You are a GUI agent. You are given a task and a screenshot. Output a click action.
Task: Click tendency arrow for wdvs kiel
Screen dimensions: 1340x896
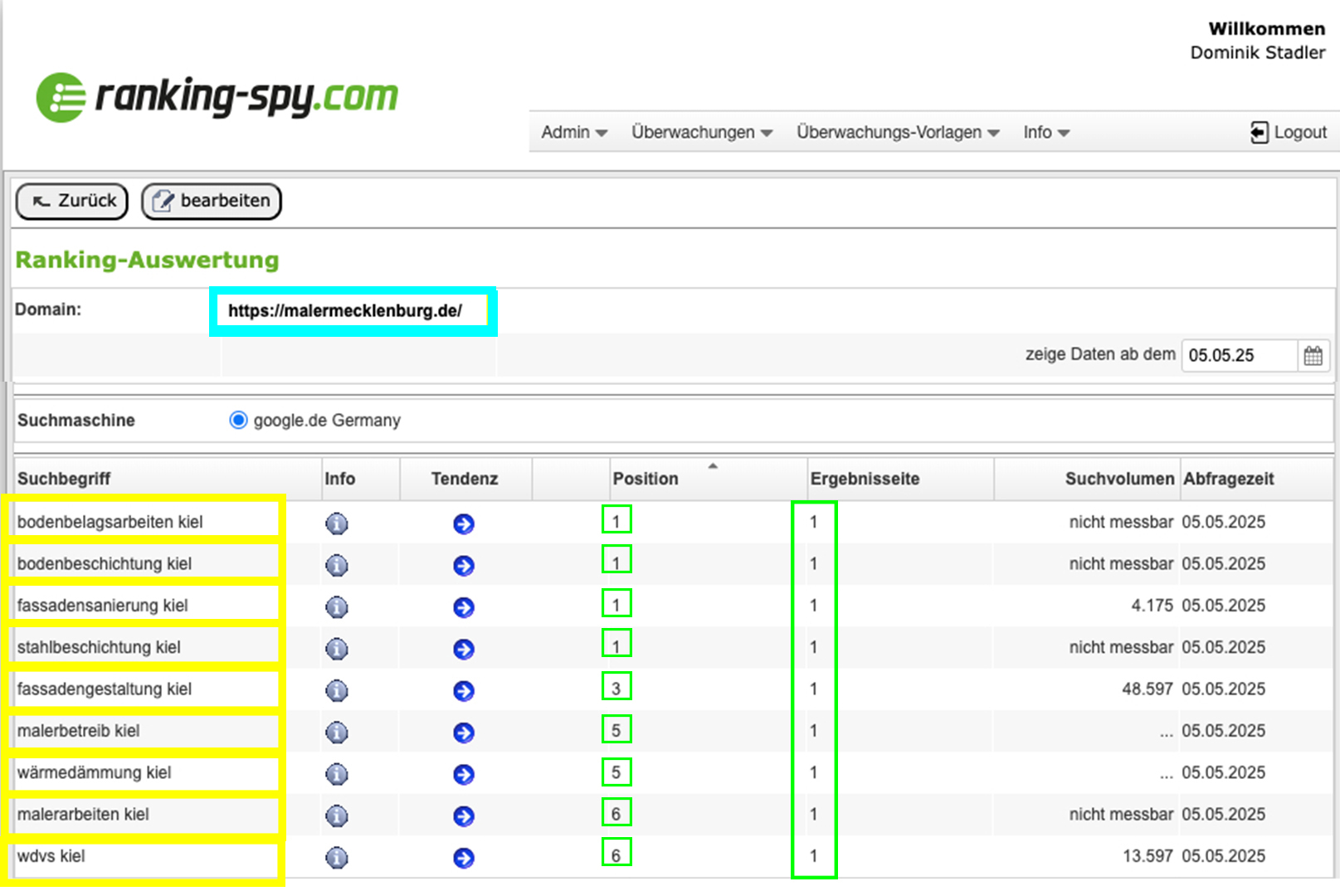click(x=464, y=858)
